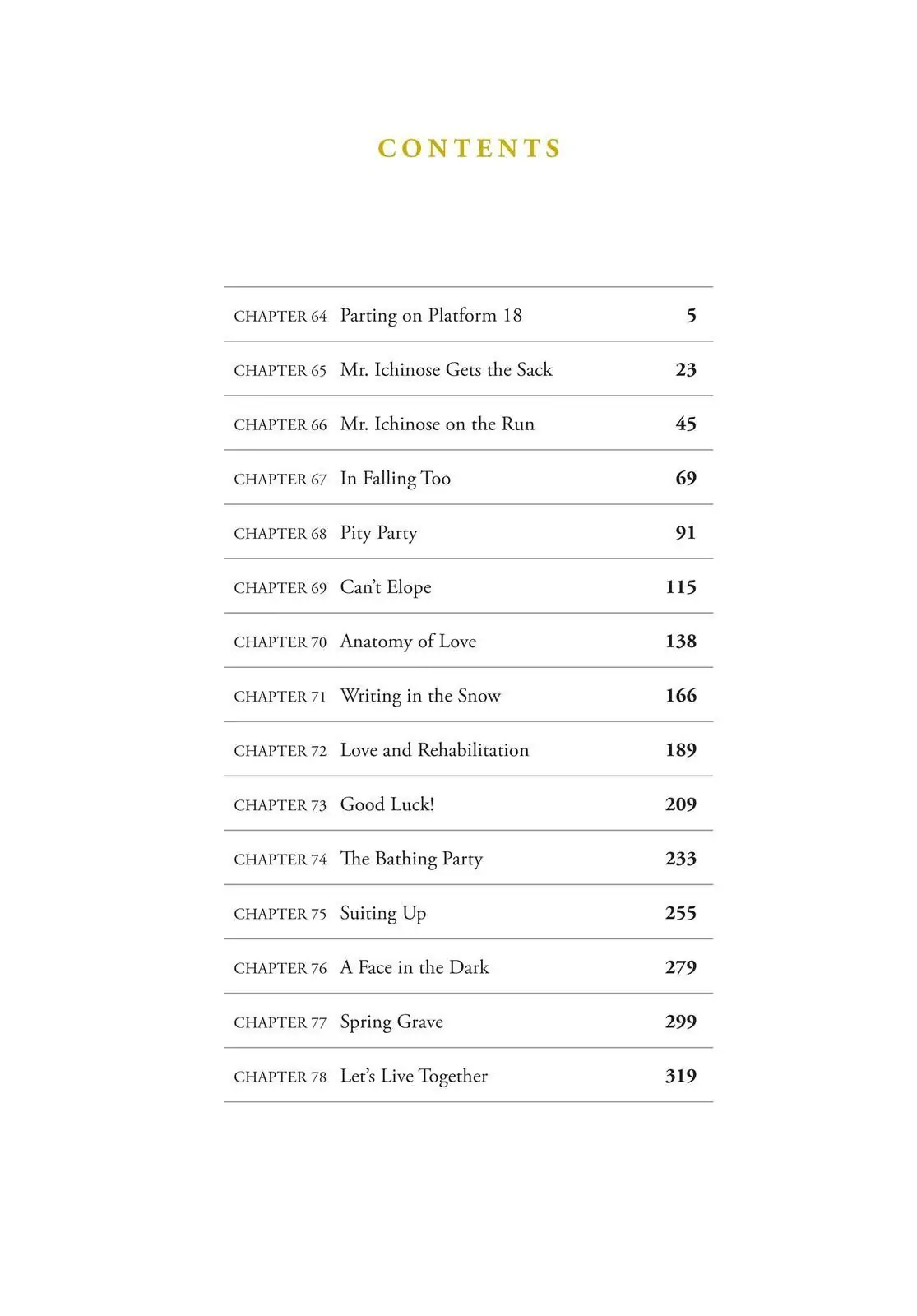Go to the Pity Party chapter

click(468, 532)
